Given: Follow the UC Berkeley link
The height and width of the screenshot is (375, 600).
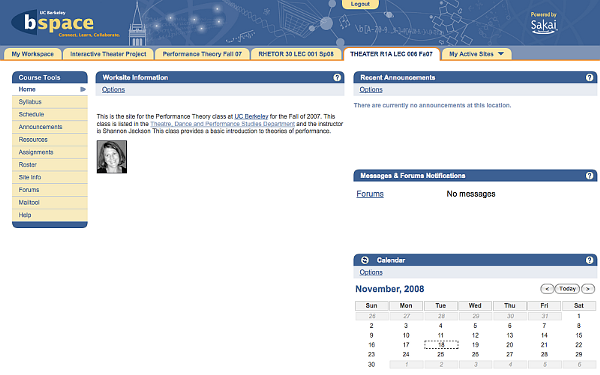Looking at the screenshot, I should pos(251,116).
